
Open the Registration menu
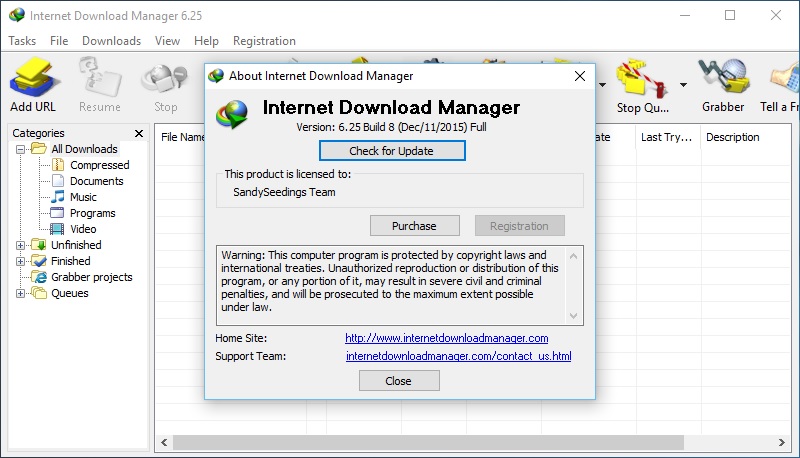[264, 41]
